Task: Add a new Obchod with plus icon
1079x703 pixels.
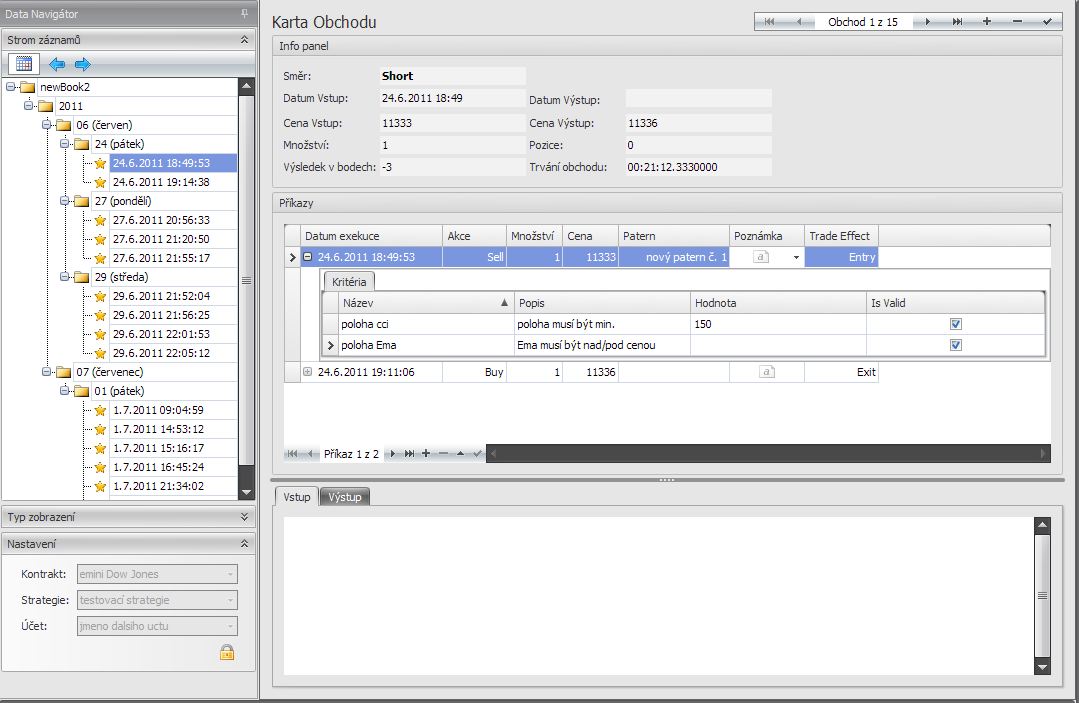Action: click(x=987, y=21)
